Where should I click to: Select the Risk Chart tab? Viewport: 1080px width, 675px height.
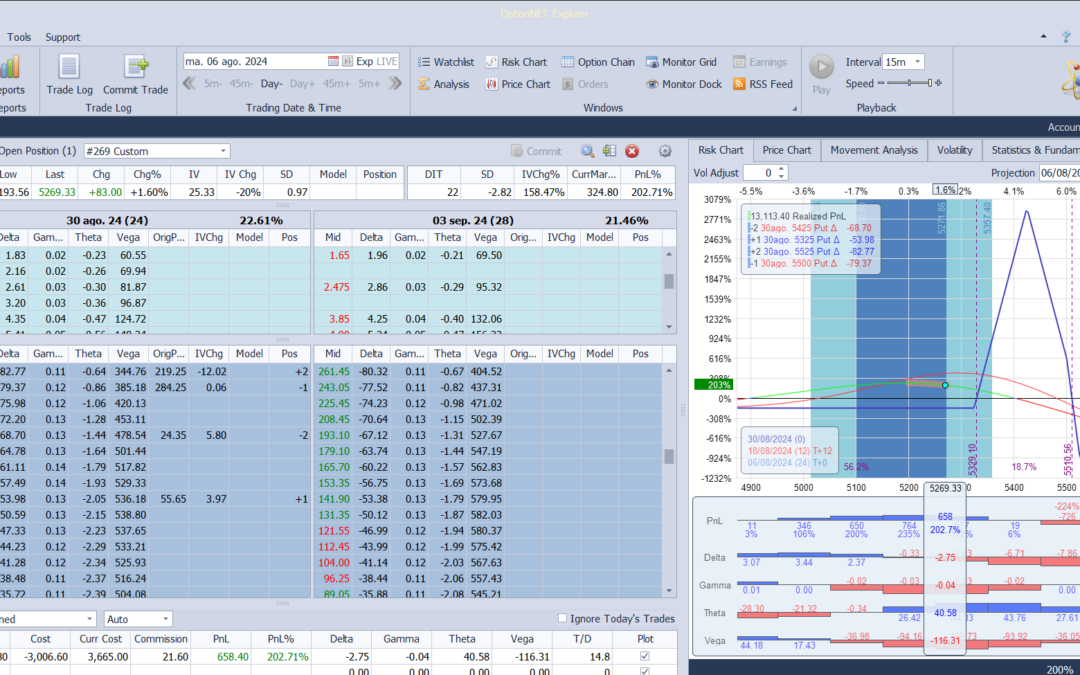tap(720, 150)
